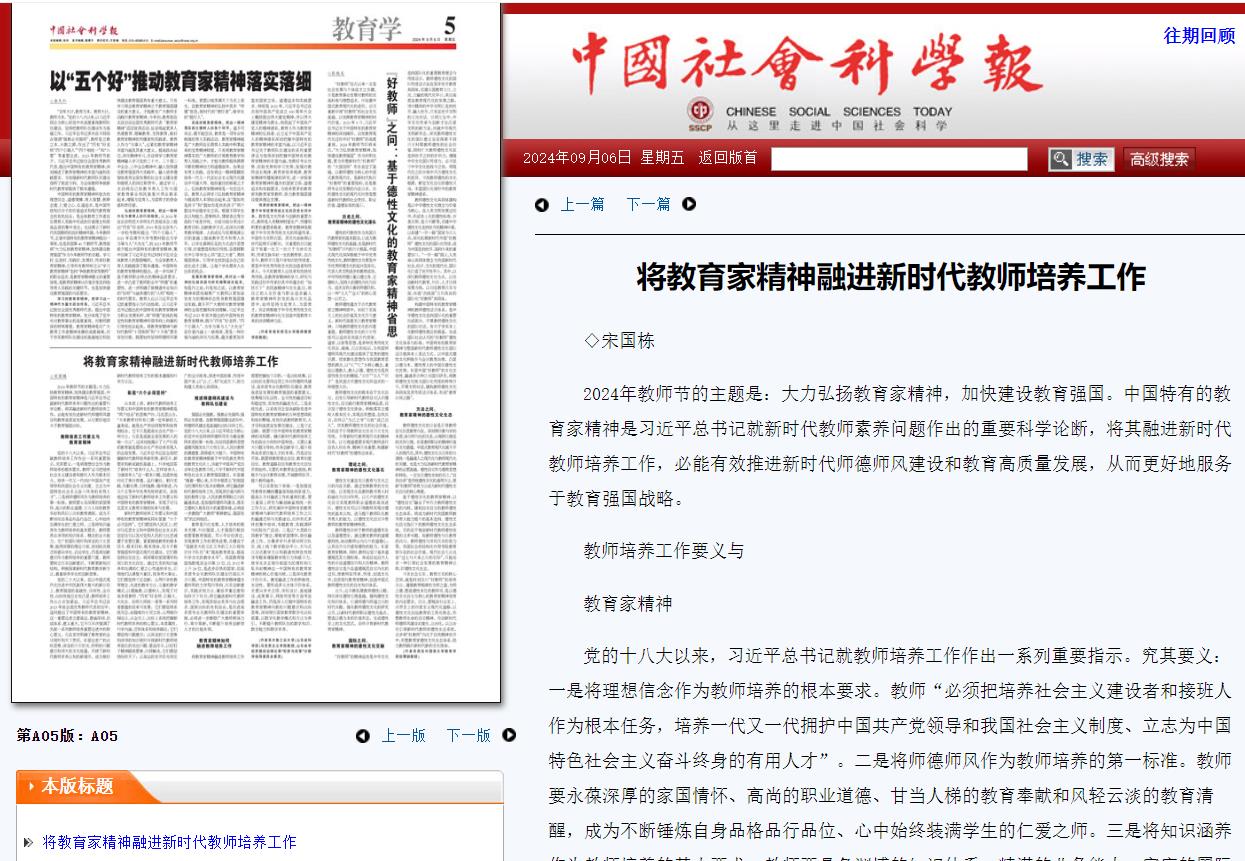Click the subheading 教师培养工作要义与

point(664,549)
